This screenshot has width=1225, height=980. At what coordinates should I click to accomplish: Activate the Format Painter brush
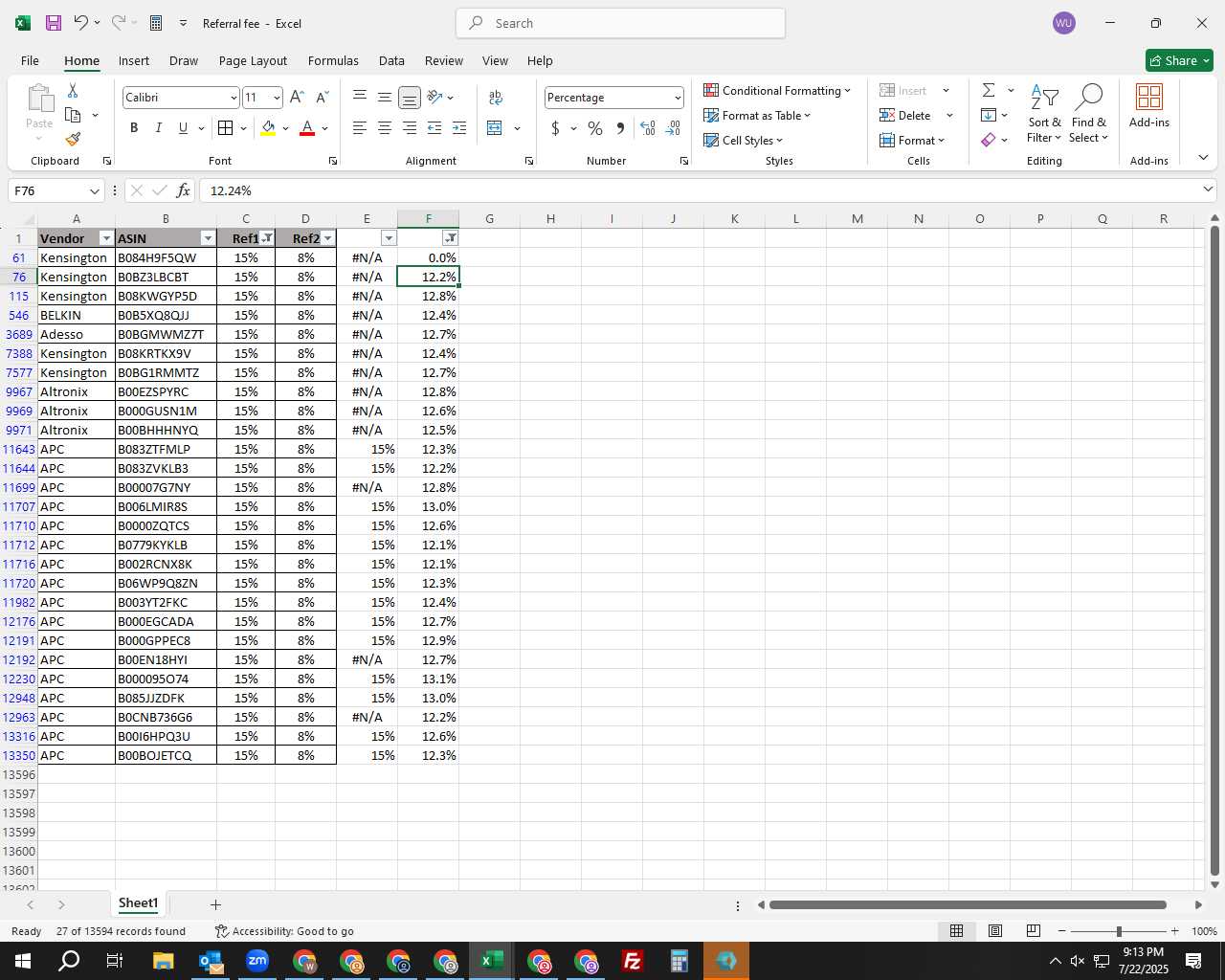click(73, 140)
